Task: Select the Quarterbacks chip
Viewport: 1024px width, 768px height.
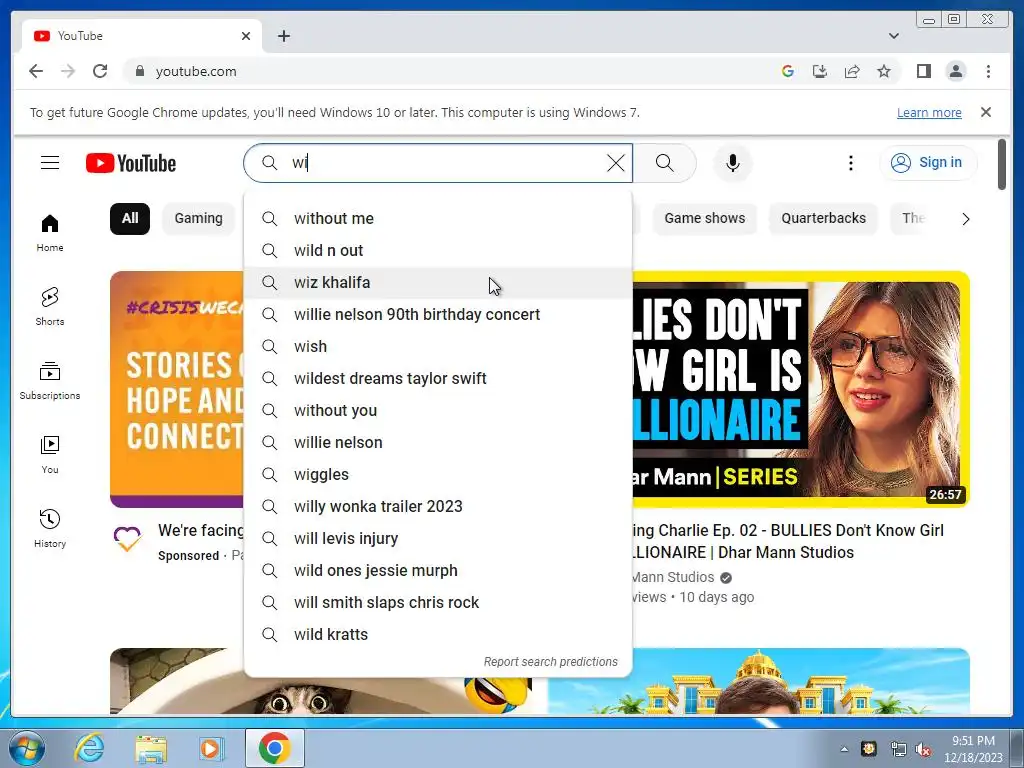Action: coord(824,218)
